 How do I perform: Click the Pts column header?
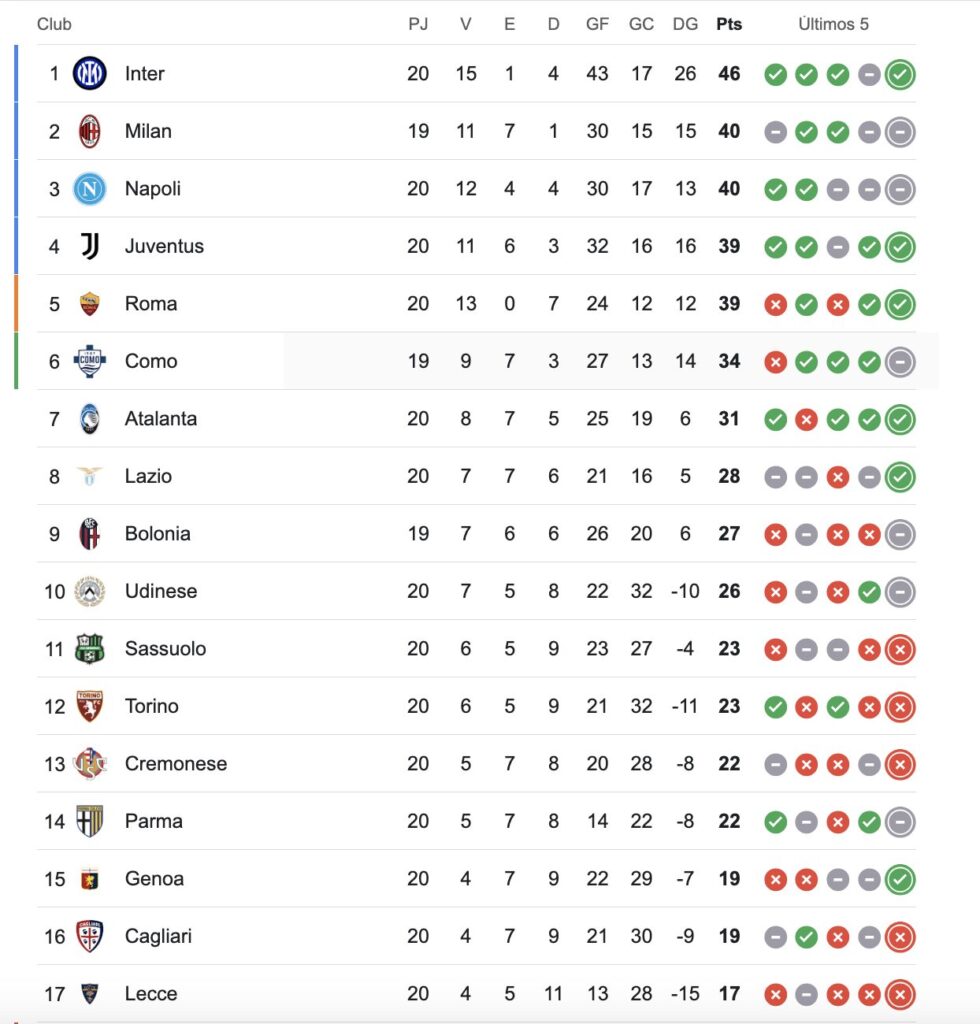coord(729,24)
